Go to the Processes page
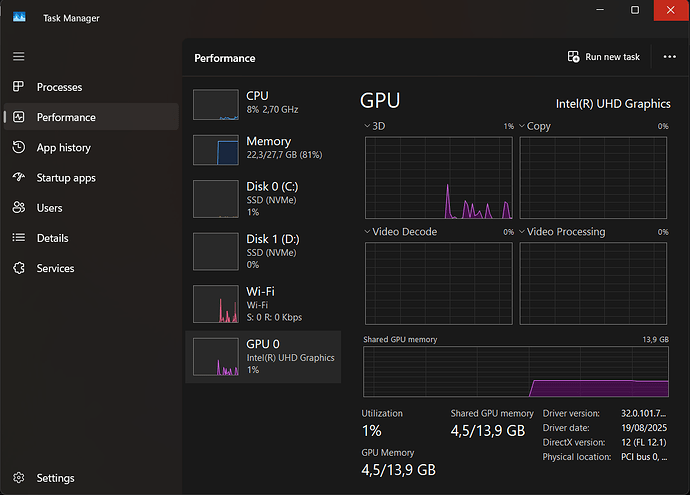Viewport: 690px width, 495px height. click(x=59, y=87)
